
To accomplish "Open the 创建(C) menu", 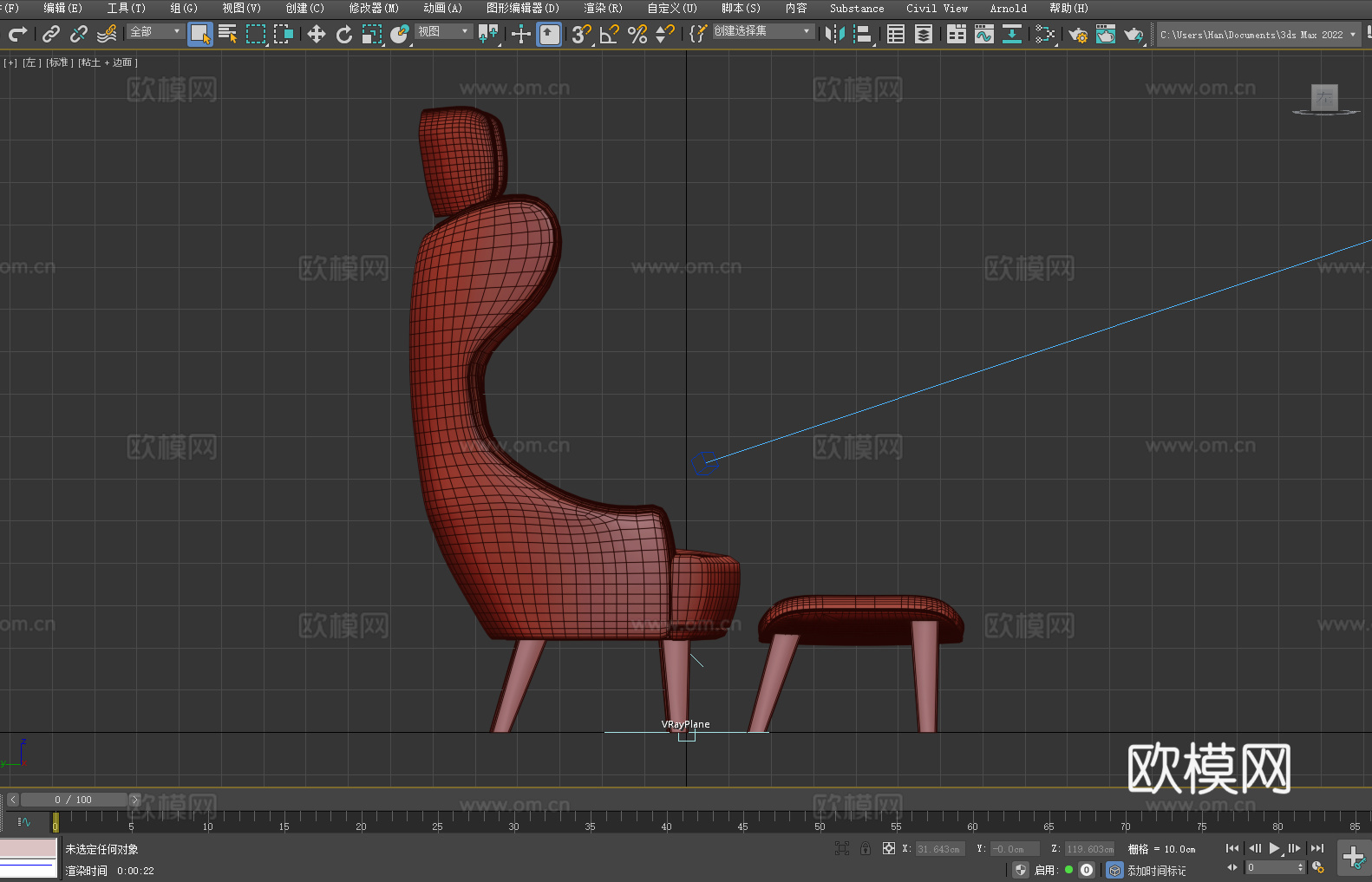I will point(305,8).
